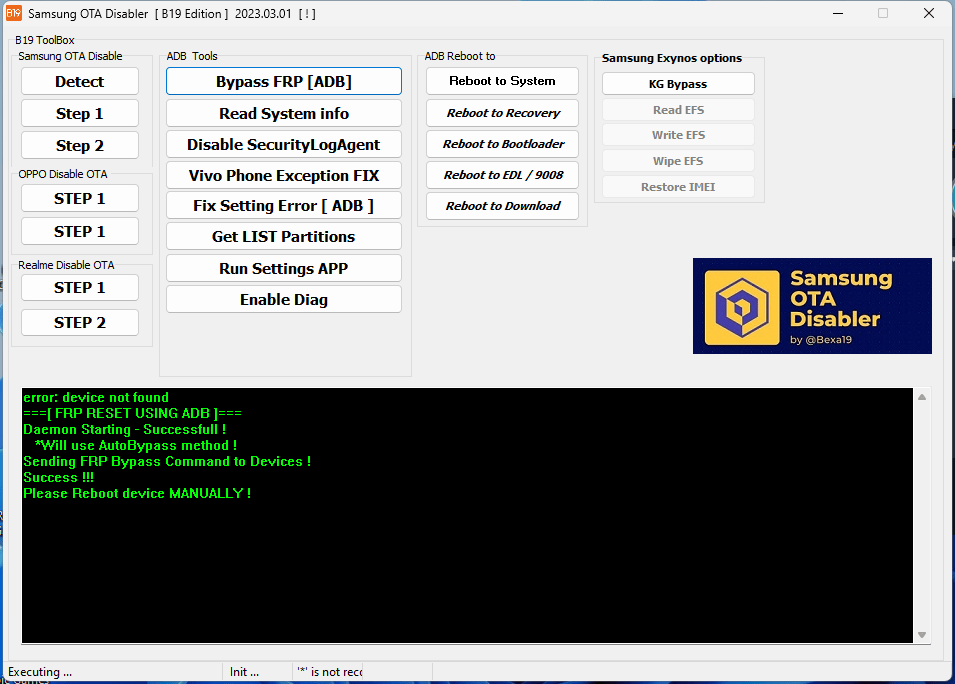Reboot the device to System
Viewport: 955px width, 684px height.
(501, 81)
